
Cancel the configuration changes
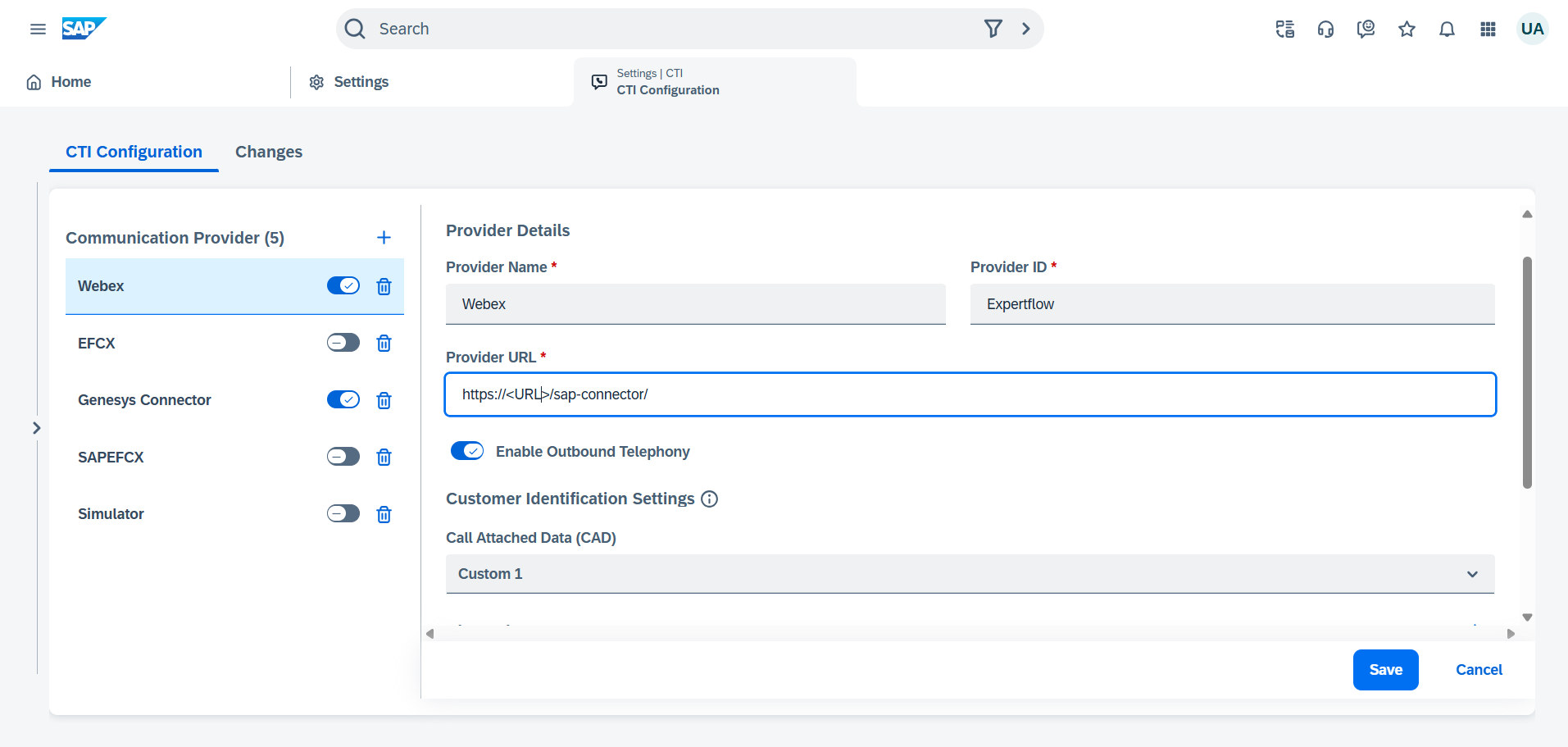coord(1479,670)
